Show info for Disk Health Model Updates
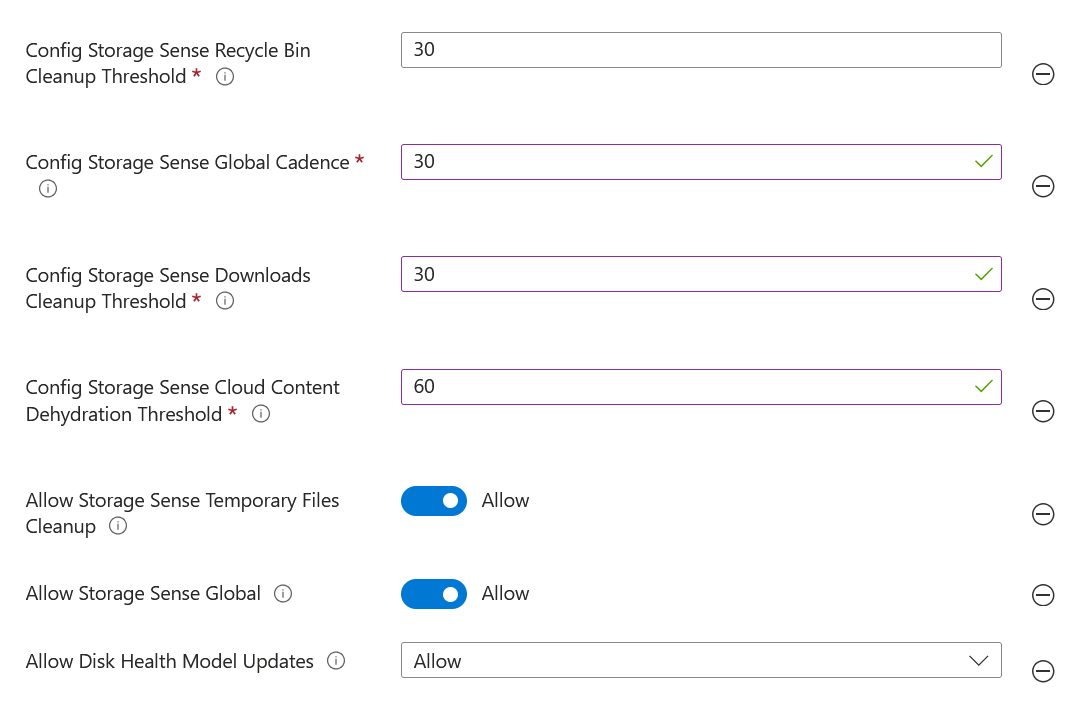This screenshot has height=708, width=1084. click(336, 661)
